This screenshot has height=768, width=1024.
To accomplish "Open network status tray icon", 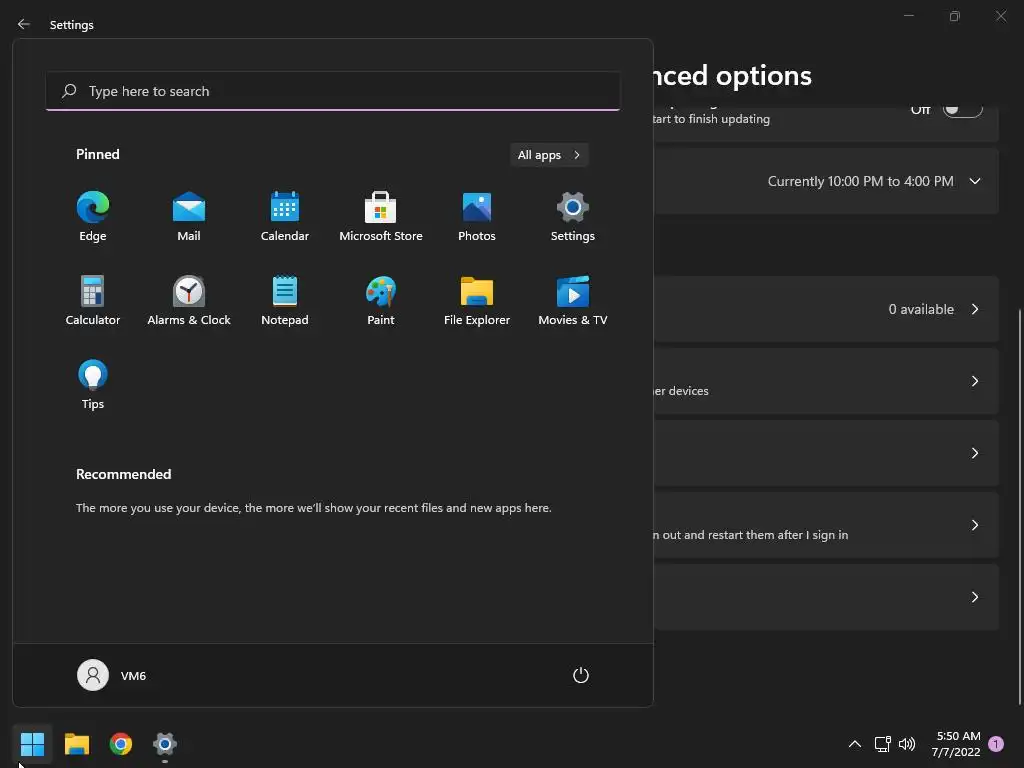I will pos(883,744).
